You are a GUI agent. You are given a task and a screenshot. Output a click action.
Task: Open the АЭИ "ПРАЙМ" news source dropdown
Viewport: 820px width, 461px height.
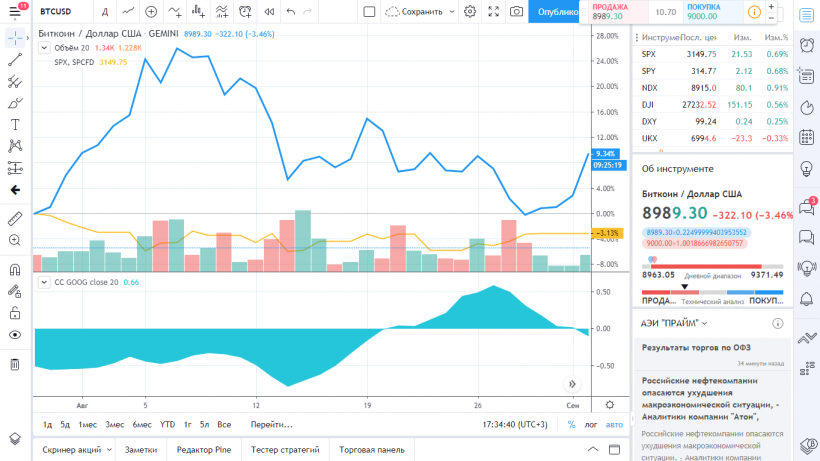704,324
